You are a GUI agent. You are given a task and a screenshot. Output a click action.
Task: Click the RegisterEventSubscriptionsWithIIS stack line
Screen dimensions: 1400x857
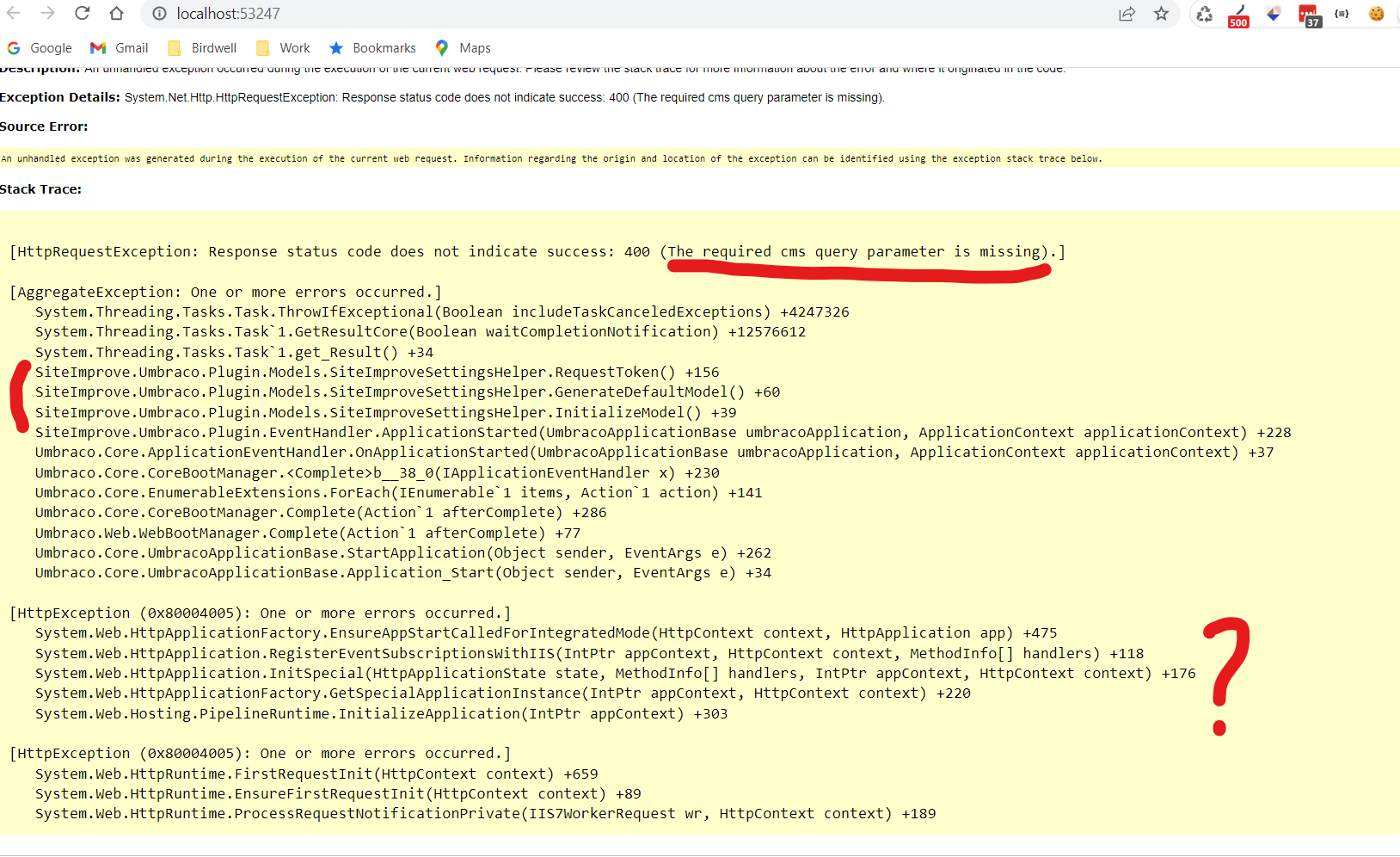click(x=589, y=653)
